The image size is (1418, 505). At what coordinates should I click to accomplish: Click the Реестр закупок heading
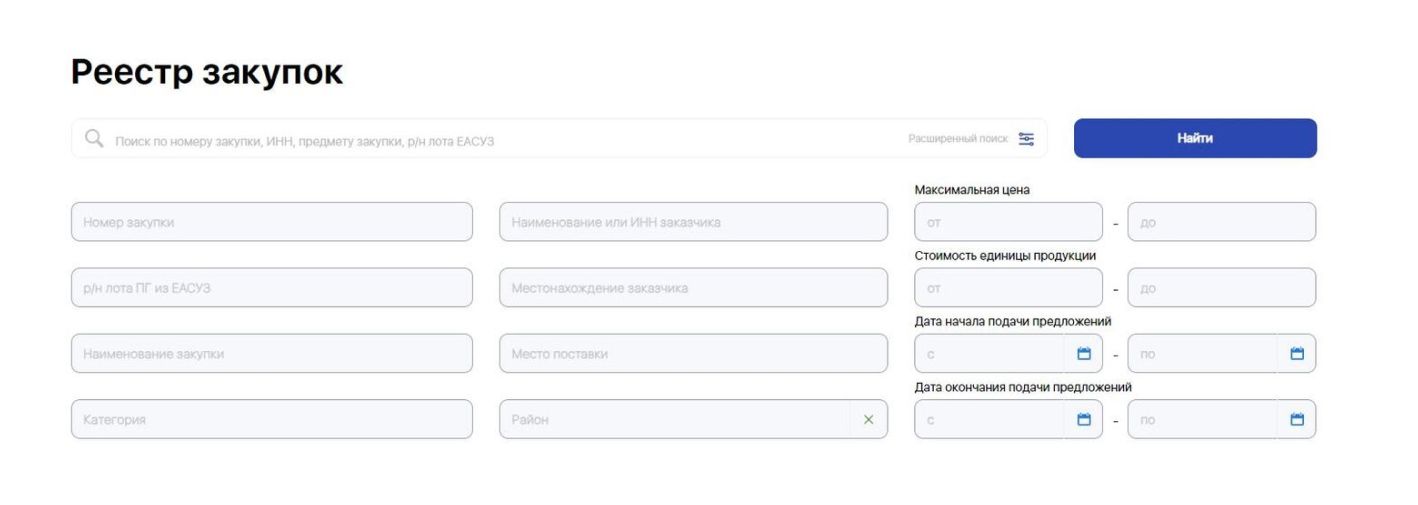(x=207, y=72)
